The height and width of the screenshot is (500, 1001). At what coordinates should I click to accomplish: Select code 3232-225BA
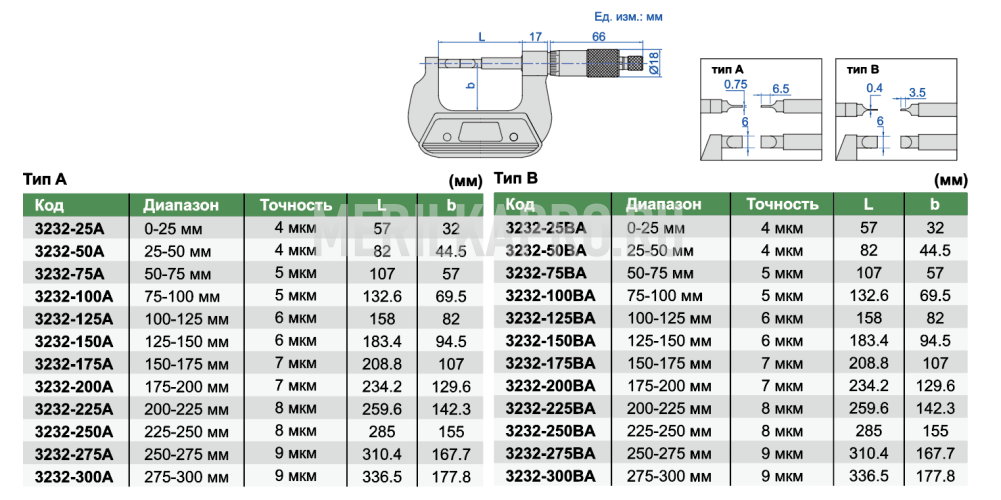(550, 408)
